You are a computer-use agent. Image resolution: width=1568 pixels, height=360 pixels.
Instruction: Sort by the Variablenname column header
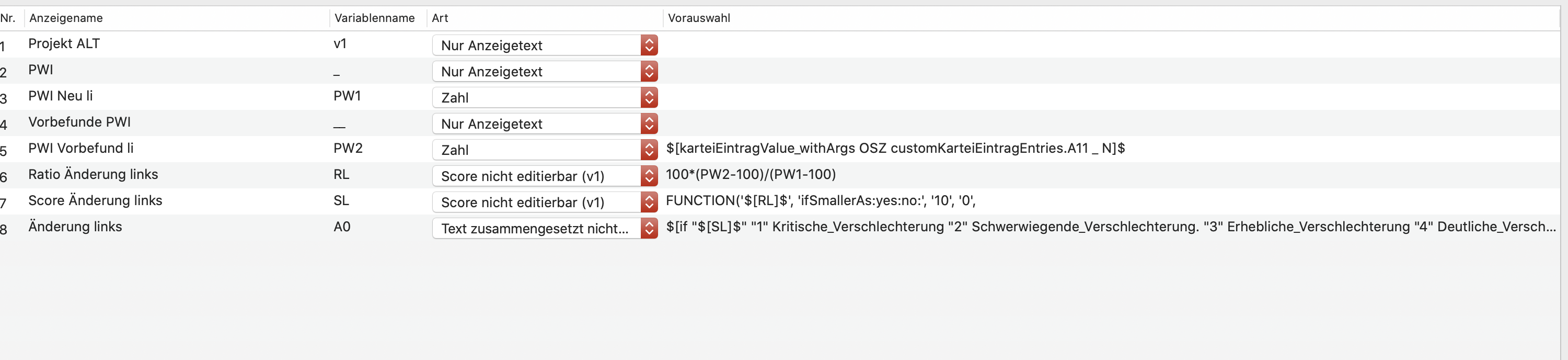pyautogui.click(x=374, y=18)
